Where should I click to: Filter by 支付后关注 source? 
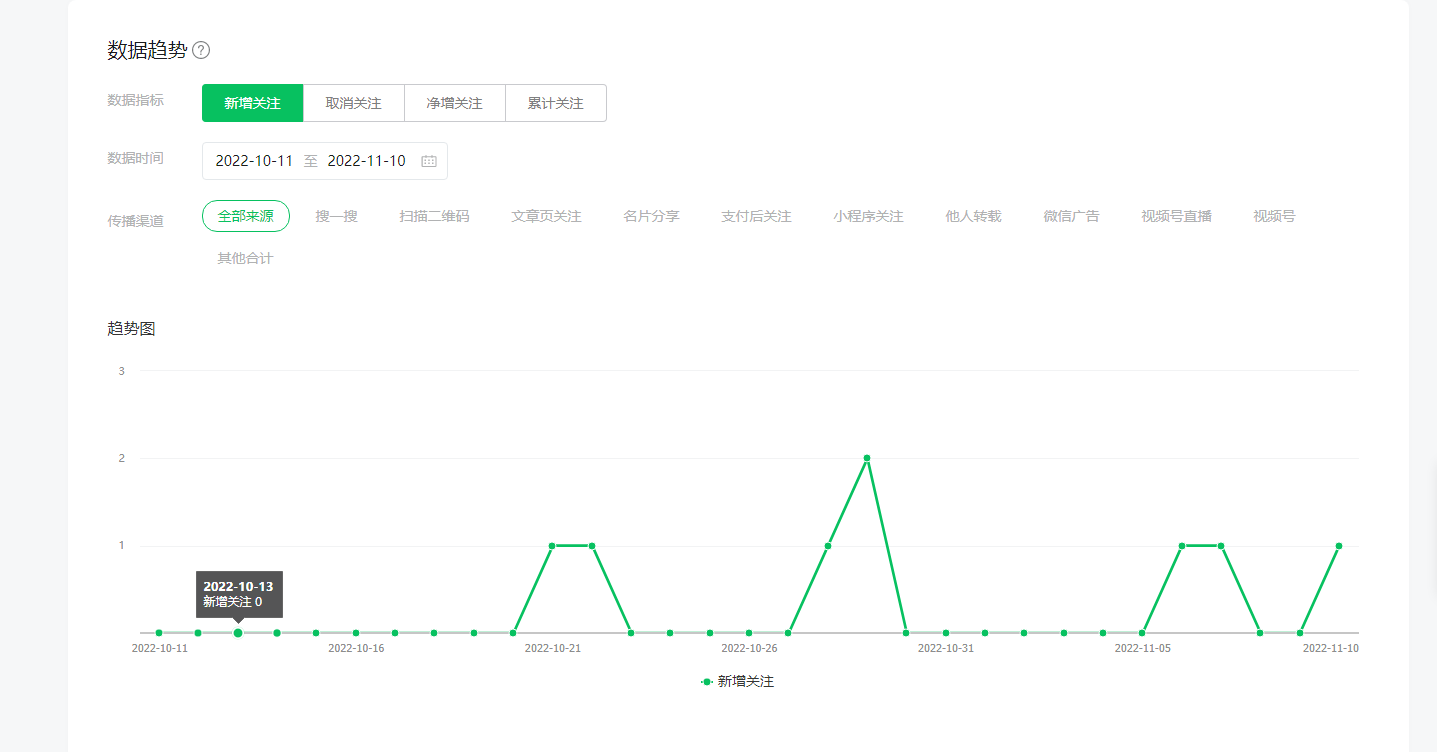tap(756, 216)
